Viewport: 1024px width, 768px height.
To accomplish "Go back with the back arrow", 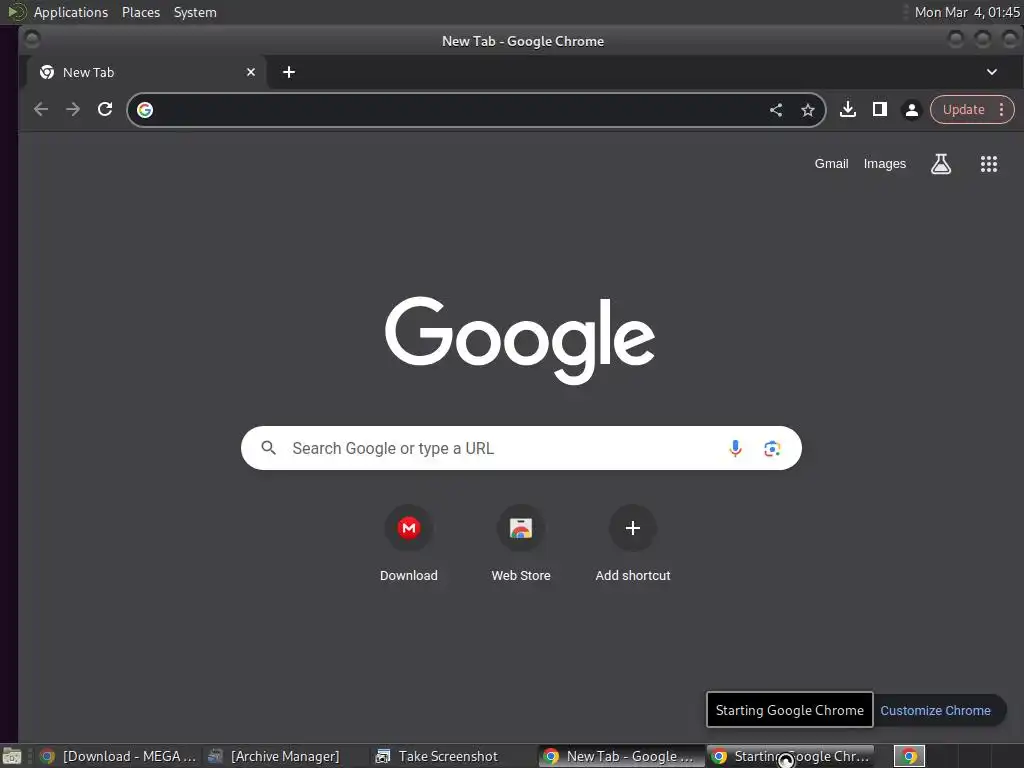I will [x=40, y=109].
